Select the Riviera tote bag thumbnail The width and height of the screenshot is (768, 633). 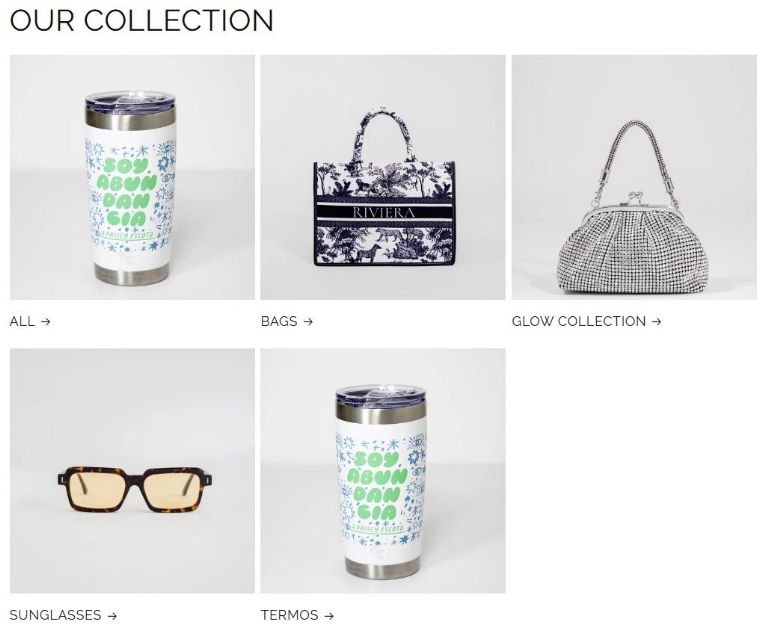pyautogui.click(x=383, y=177)
